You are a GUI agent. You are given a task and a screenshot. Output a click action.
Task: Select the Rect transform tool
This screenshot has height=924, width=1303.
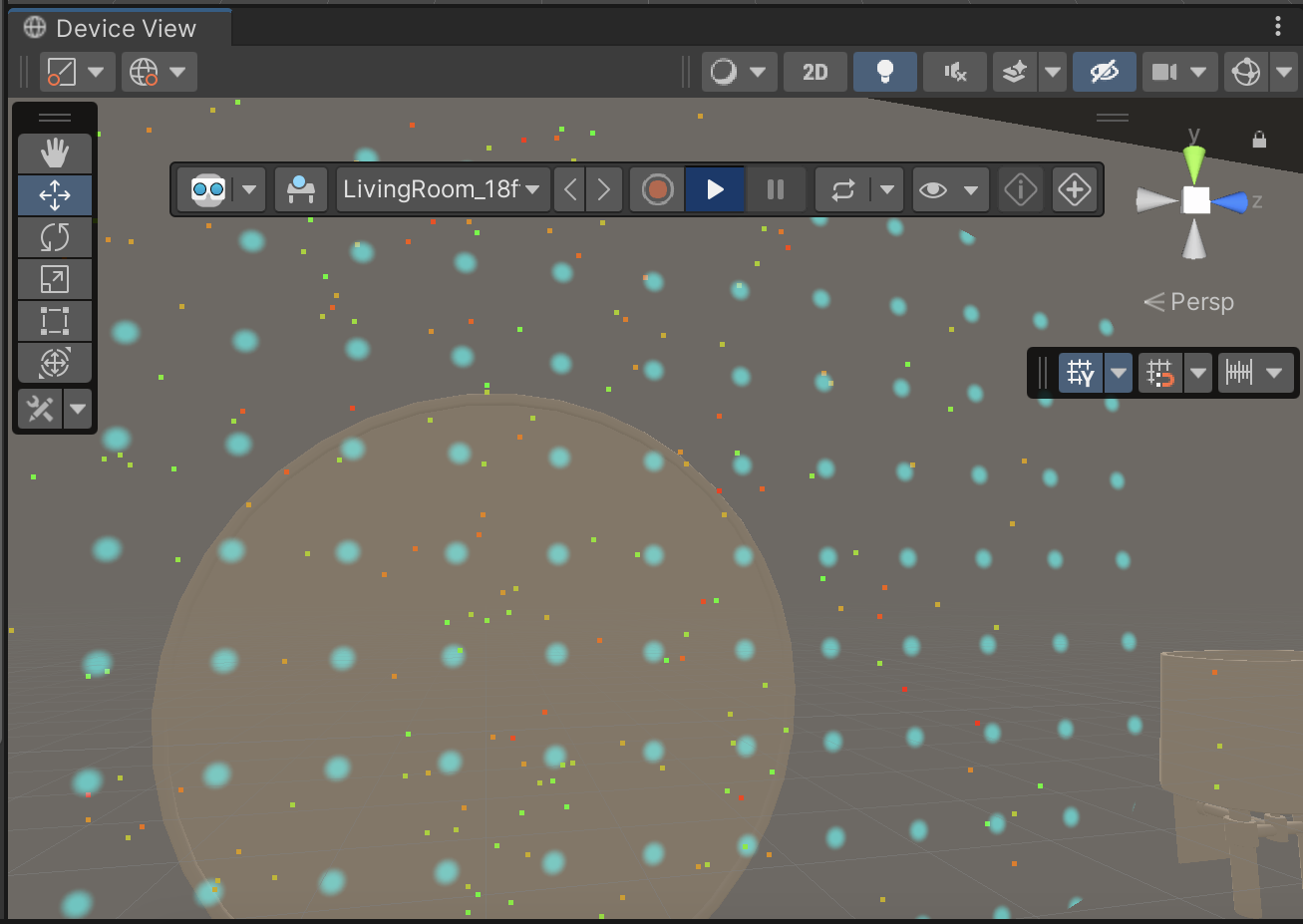pos(55,321)
